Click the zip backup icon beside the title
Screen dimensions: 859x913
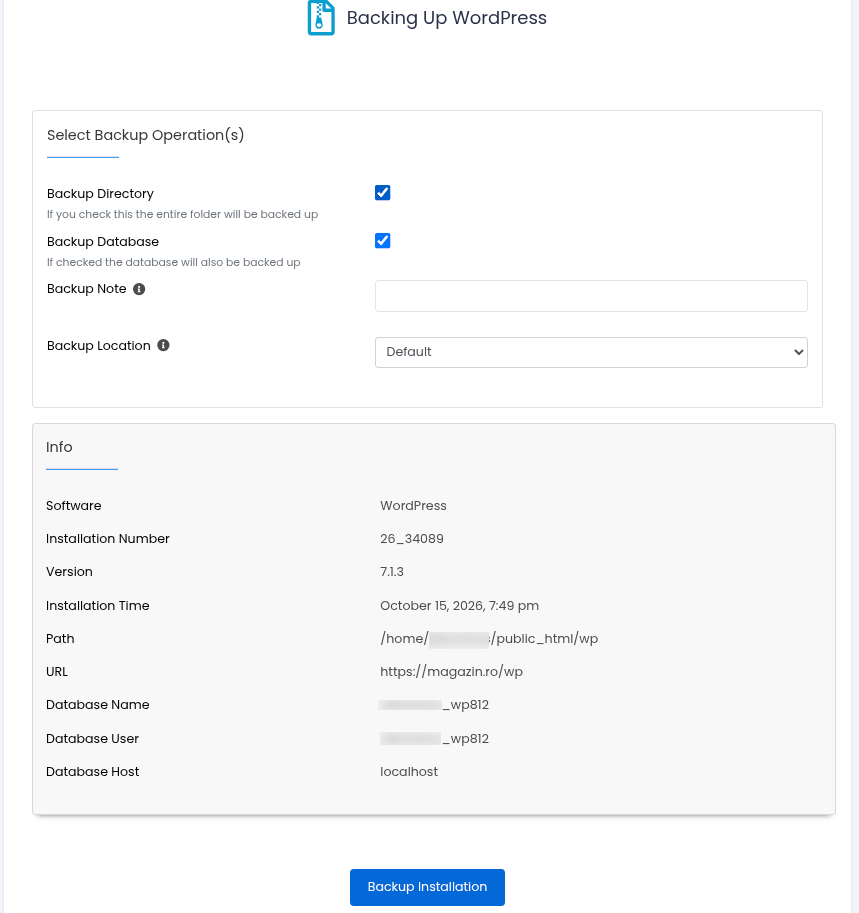click(321, 18)
